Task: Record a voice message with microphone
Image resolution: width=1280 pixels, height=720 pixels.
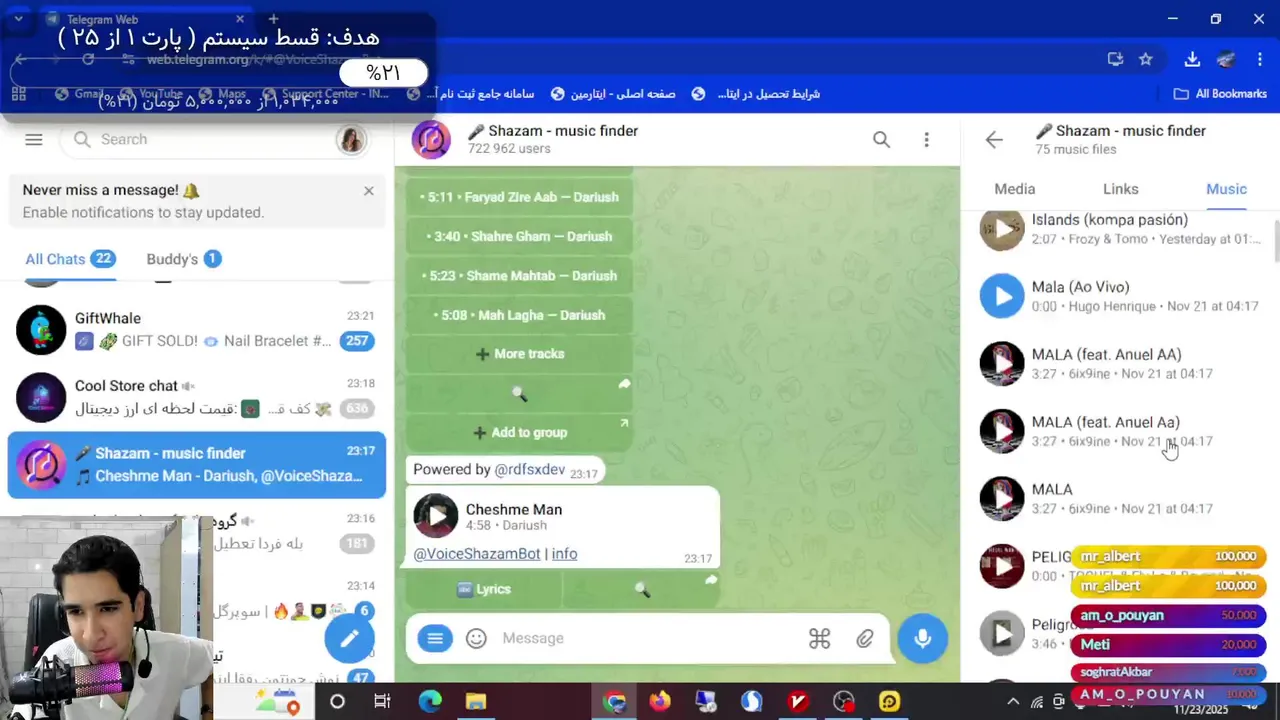Action: [x=922, y=639]
